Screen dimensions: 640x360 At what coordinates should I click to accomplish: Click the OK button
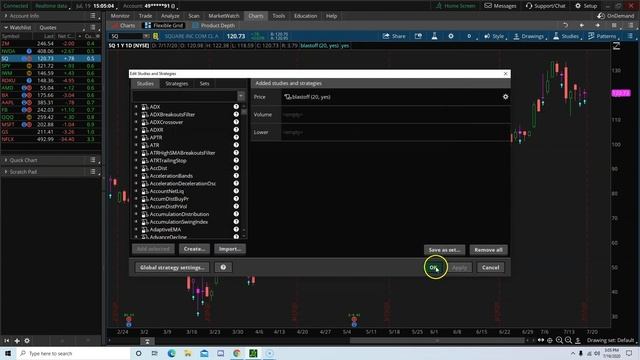click(433, 267)
